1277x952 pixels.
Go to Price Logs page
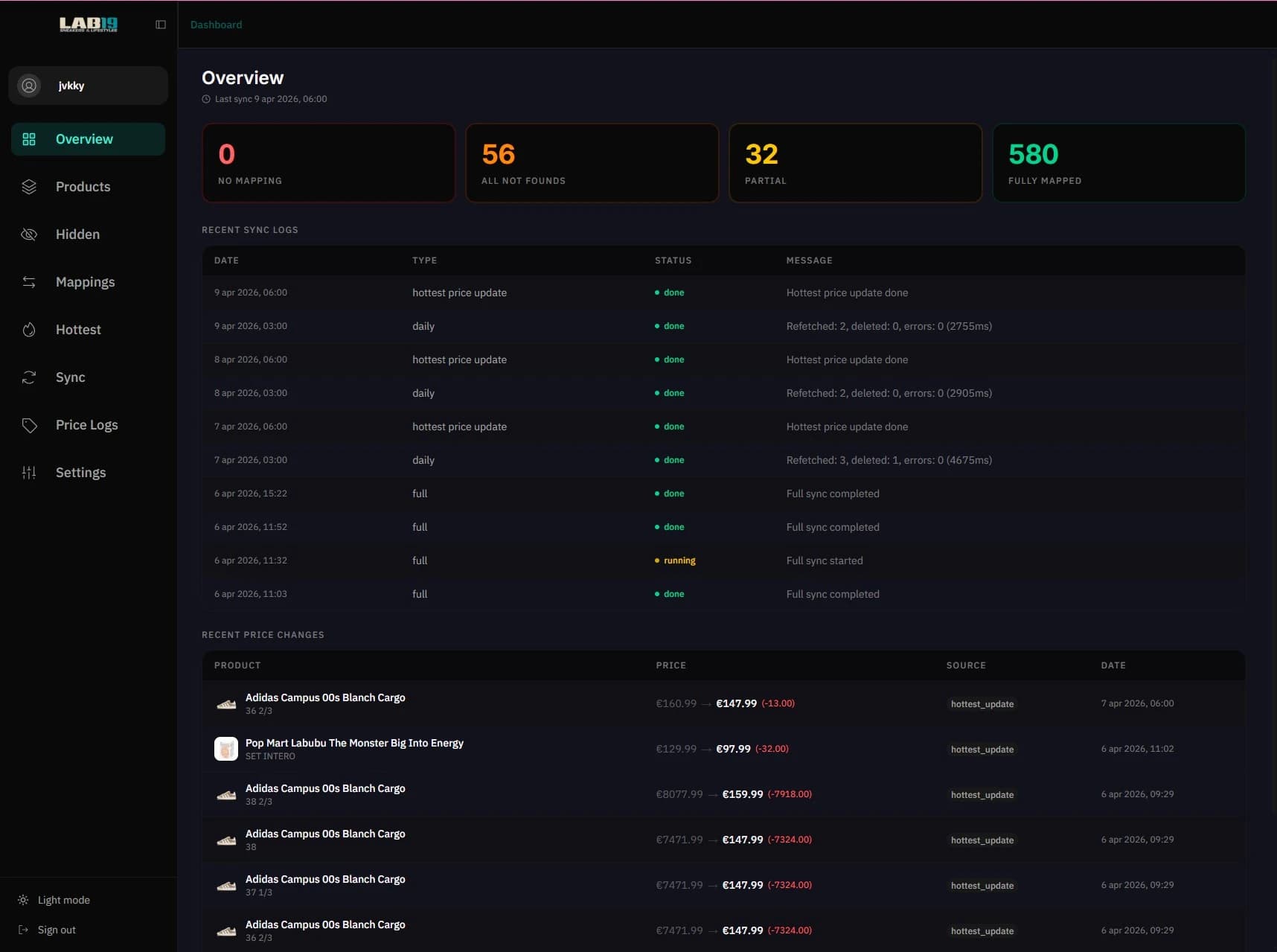click(x=86, y=425)
